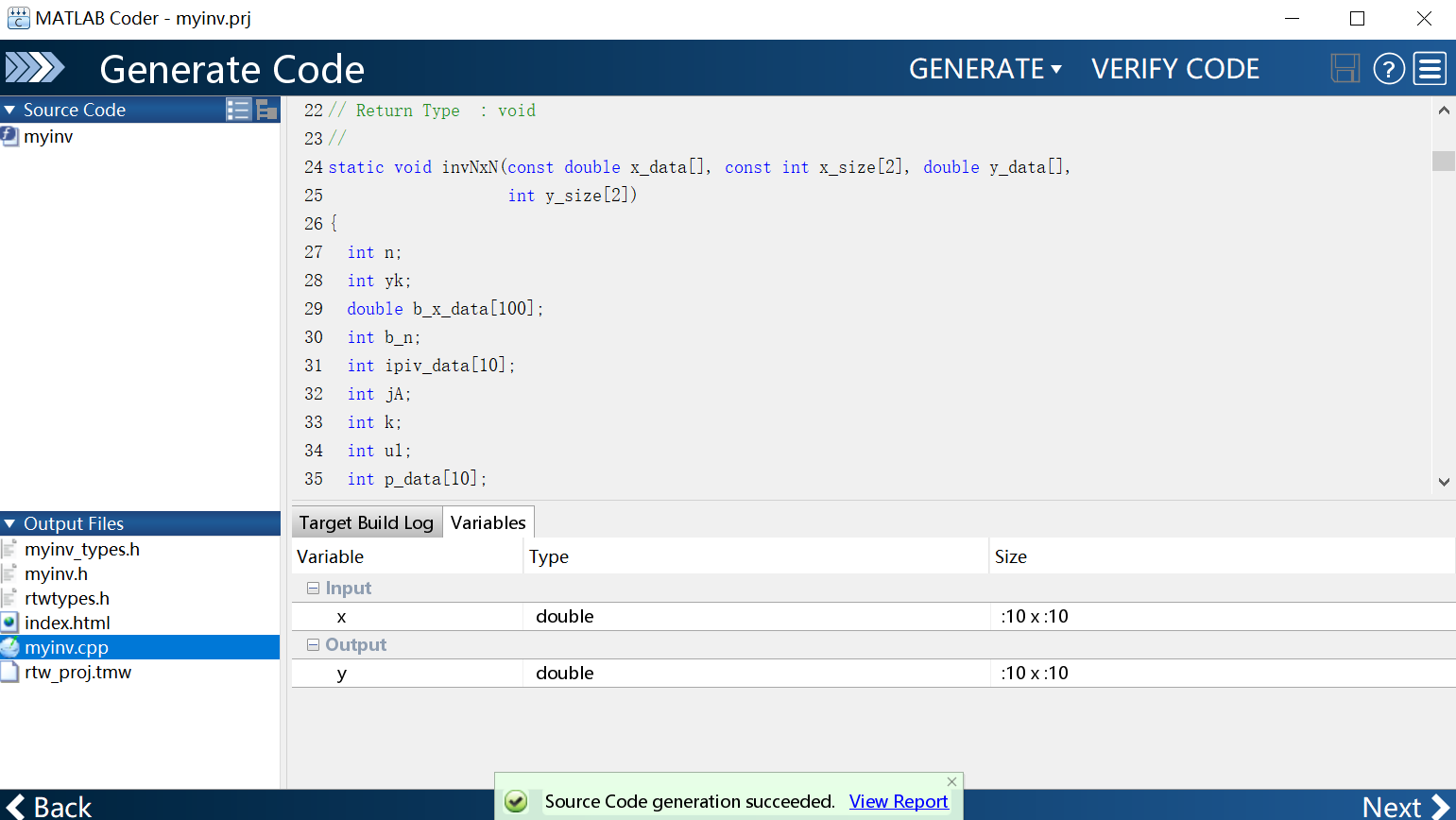Go Back to the previous step

click(49, 807)
